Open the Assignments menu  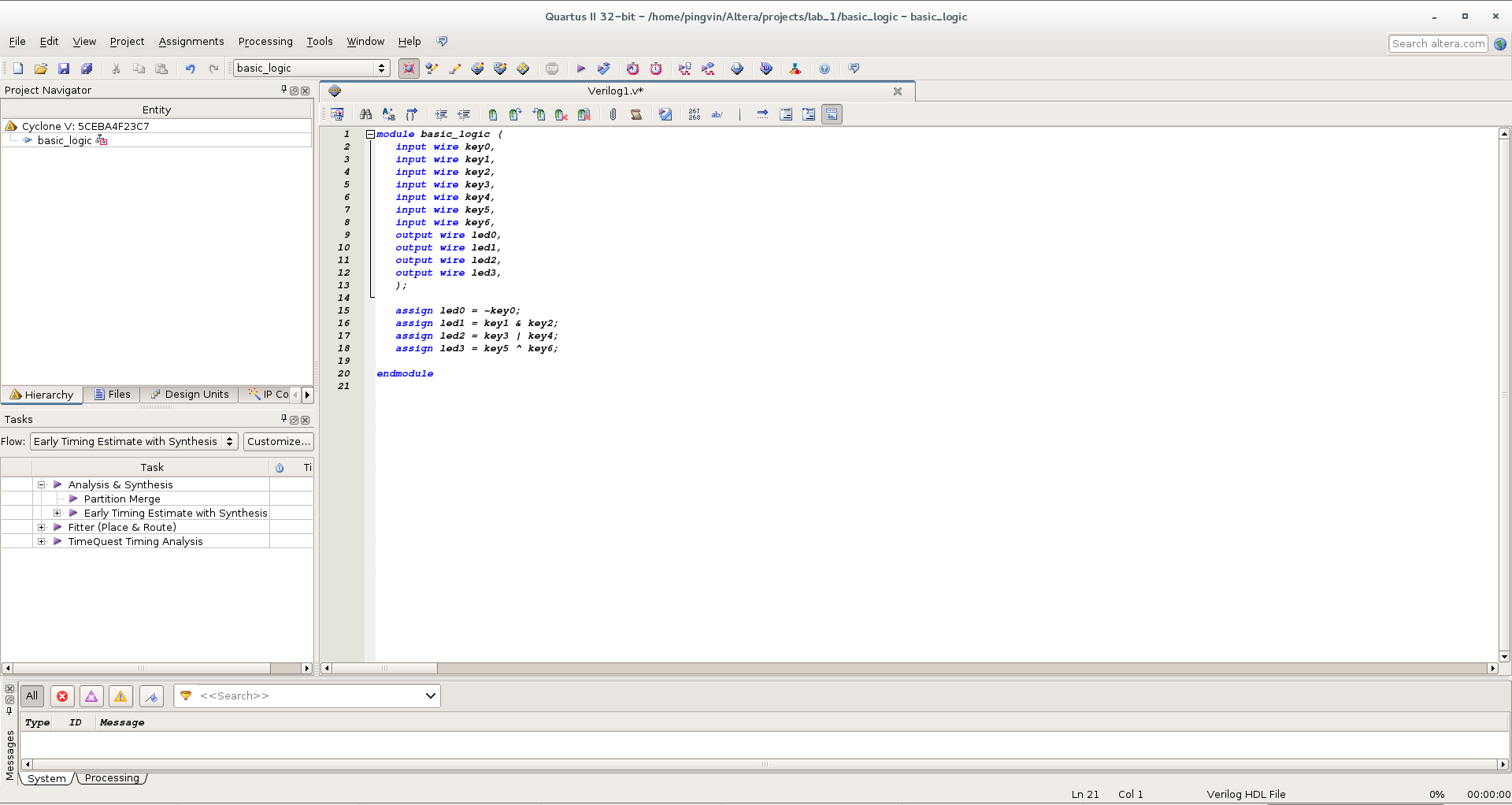click(191, 42)
